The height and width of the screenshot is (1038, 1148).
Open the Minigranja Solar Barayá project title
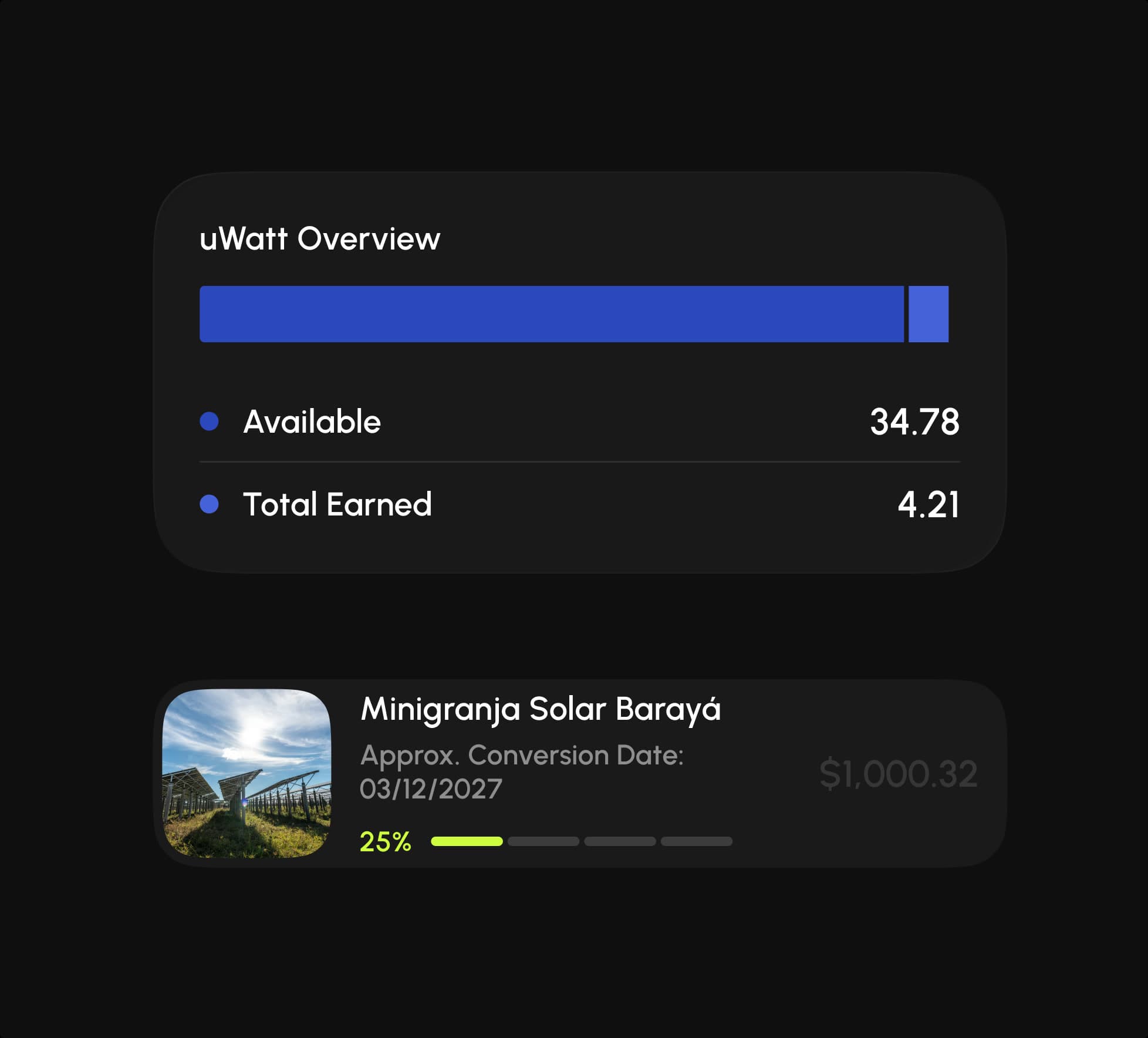tap(541, 709)
